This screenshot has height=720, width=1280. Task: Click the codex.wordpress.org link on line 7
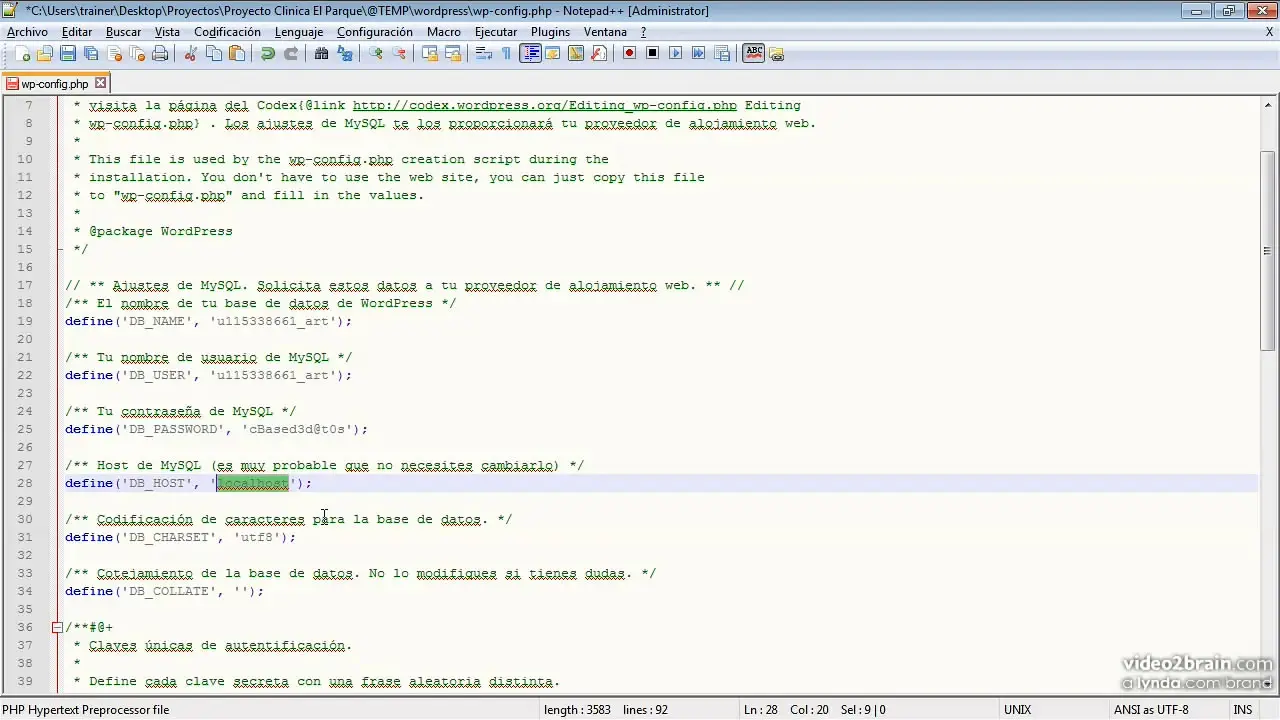[545, 105]
